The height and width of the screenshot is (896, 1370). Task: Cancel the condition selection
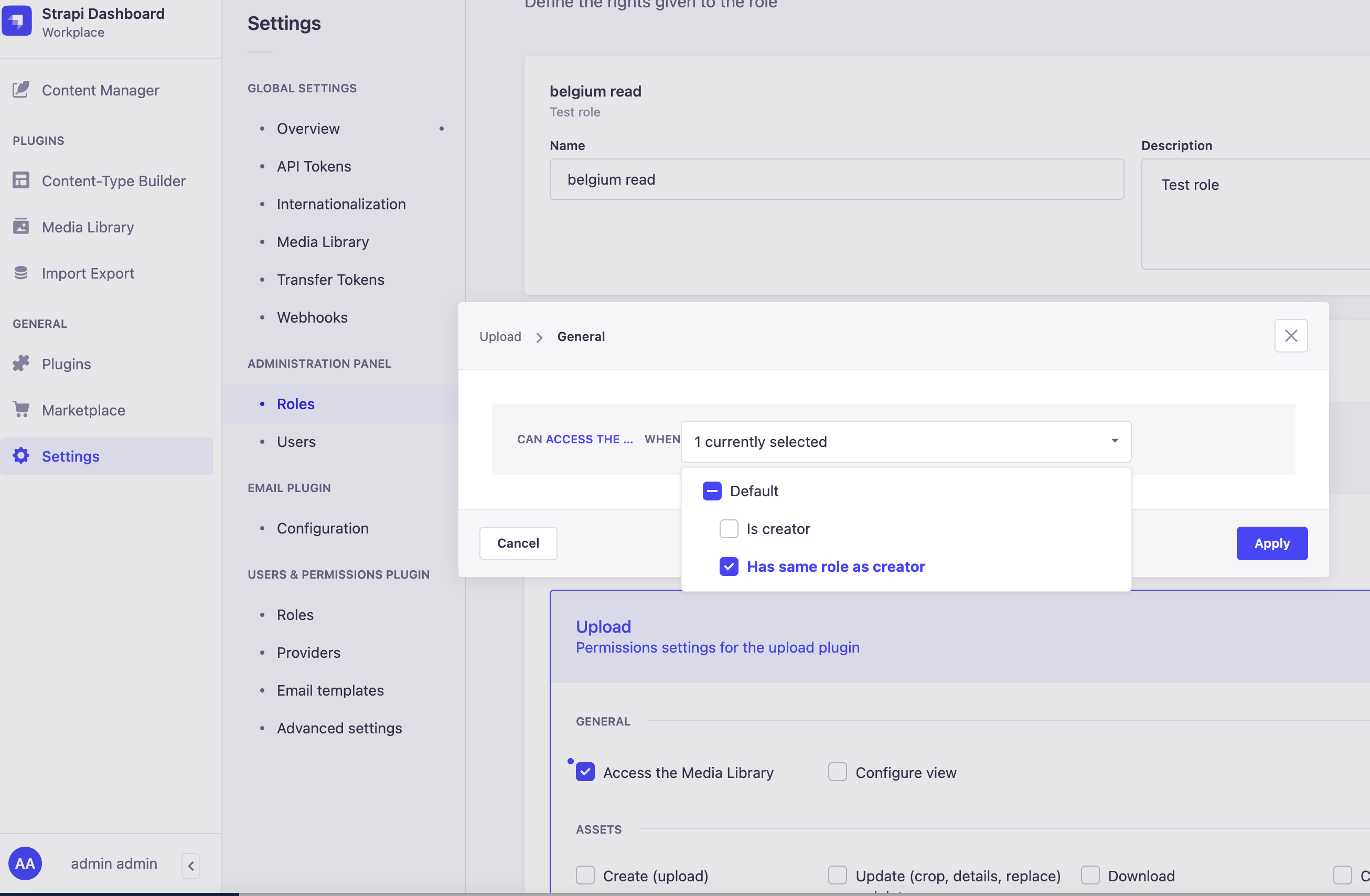pos(518,543)
